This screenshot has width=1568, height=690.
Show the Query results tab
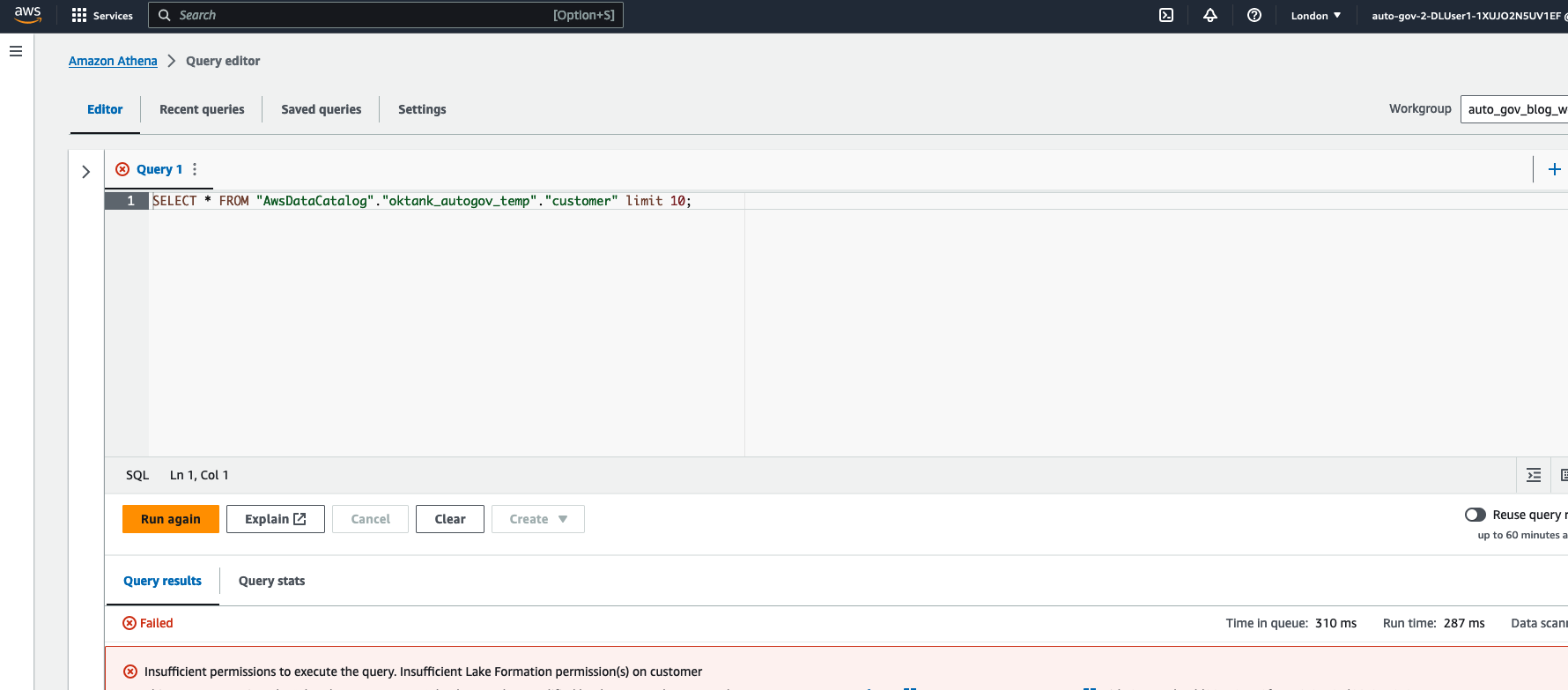coord(162,581)
